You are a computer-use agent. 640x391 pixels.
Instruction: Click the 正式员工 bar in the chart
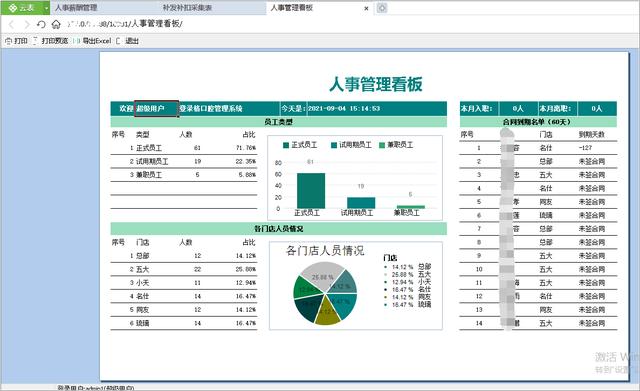(311, 191)
